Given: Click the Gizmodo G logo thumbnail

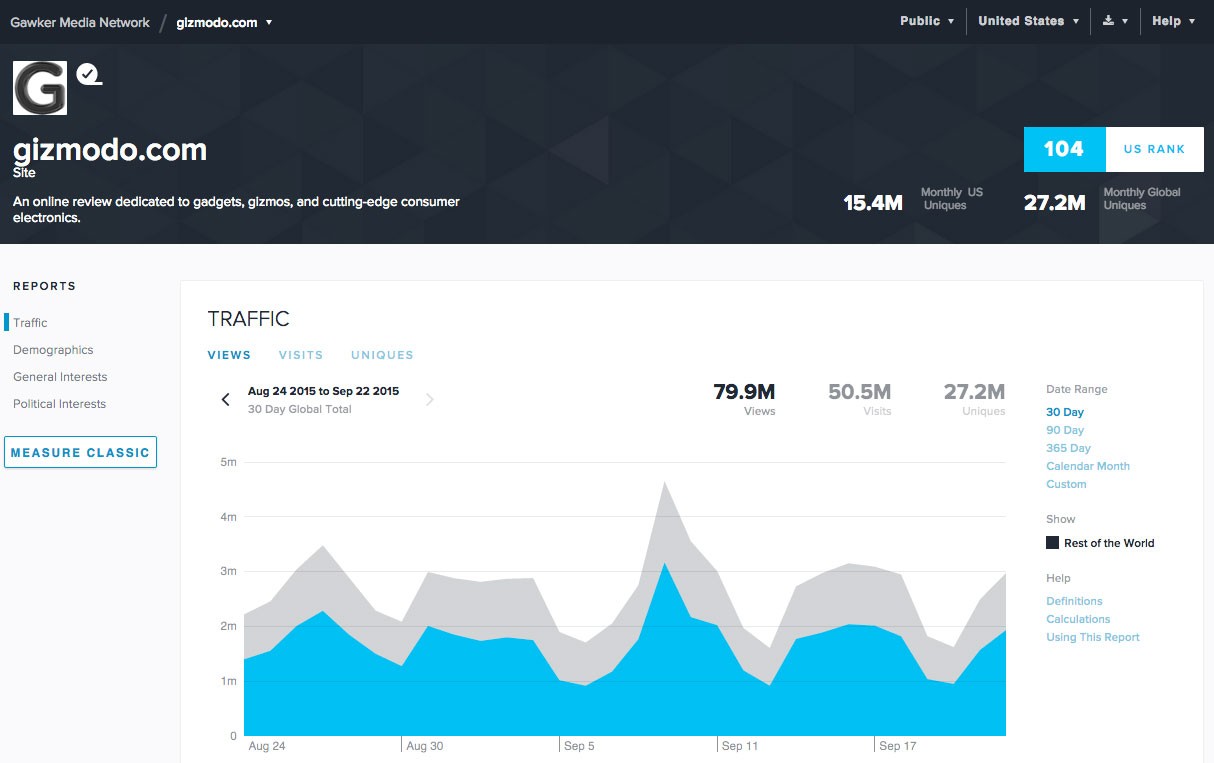Looking at the screenshot, I should 40,88.
